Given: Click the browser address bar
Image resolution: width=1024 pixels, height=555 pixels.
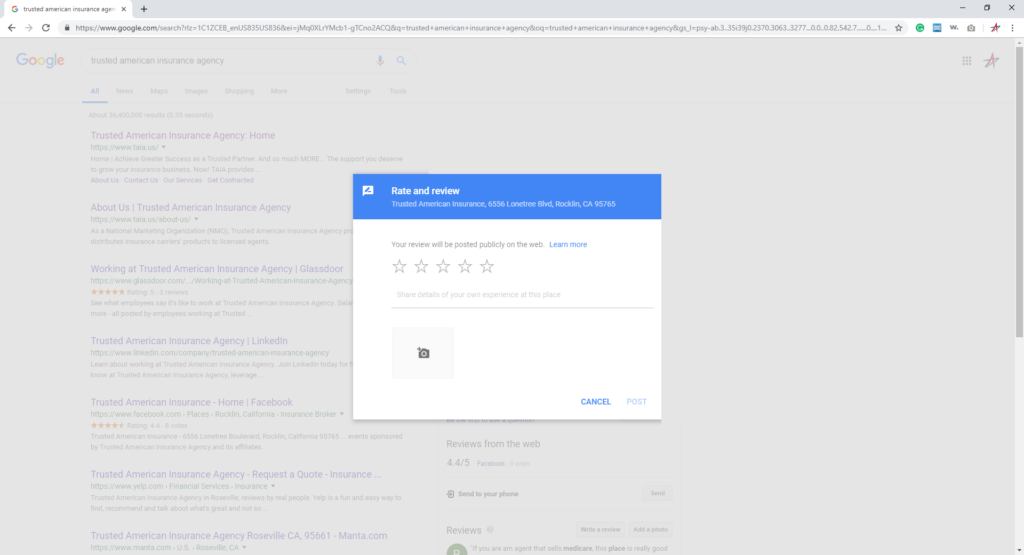Looking at the screenshot, I should pos(481,27).
